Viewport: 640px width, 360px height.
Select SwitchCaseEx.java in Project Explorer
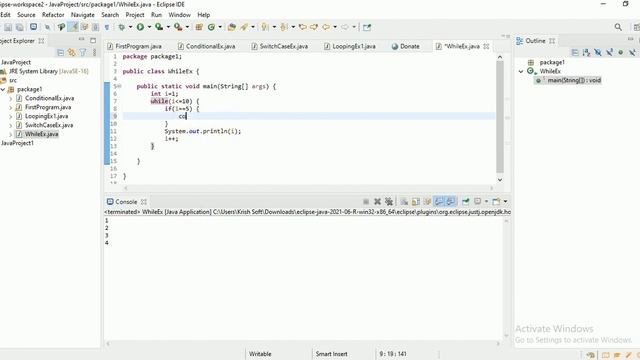coord(49,125)
